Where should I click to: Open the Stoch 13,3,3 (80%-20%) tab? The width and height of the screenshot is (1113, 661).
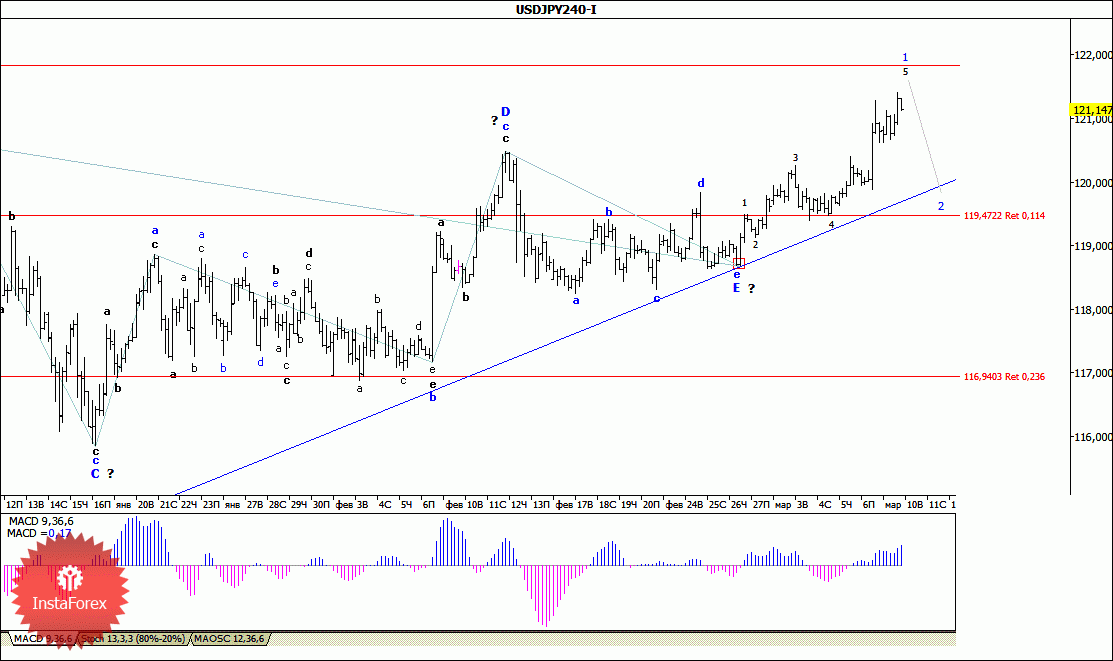click(133, 639)
